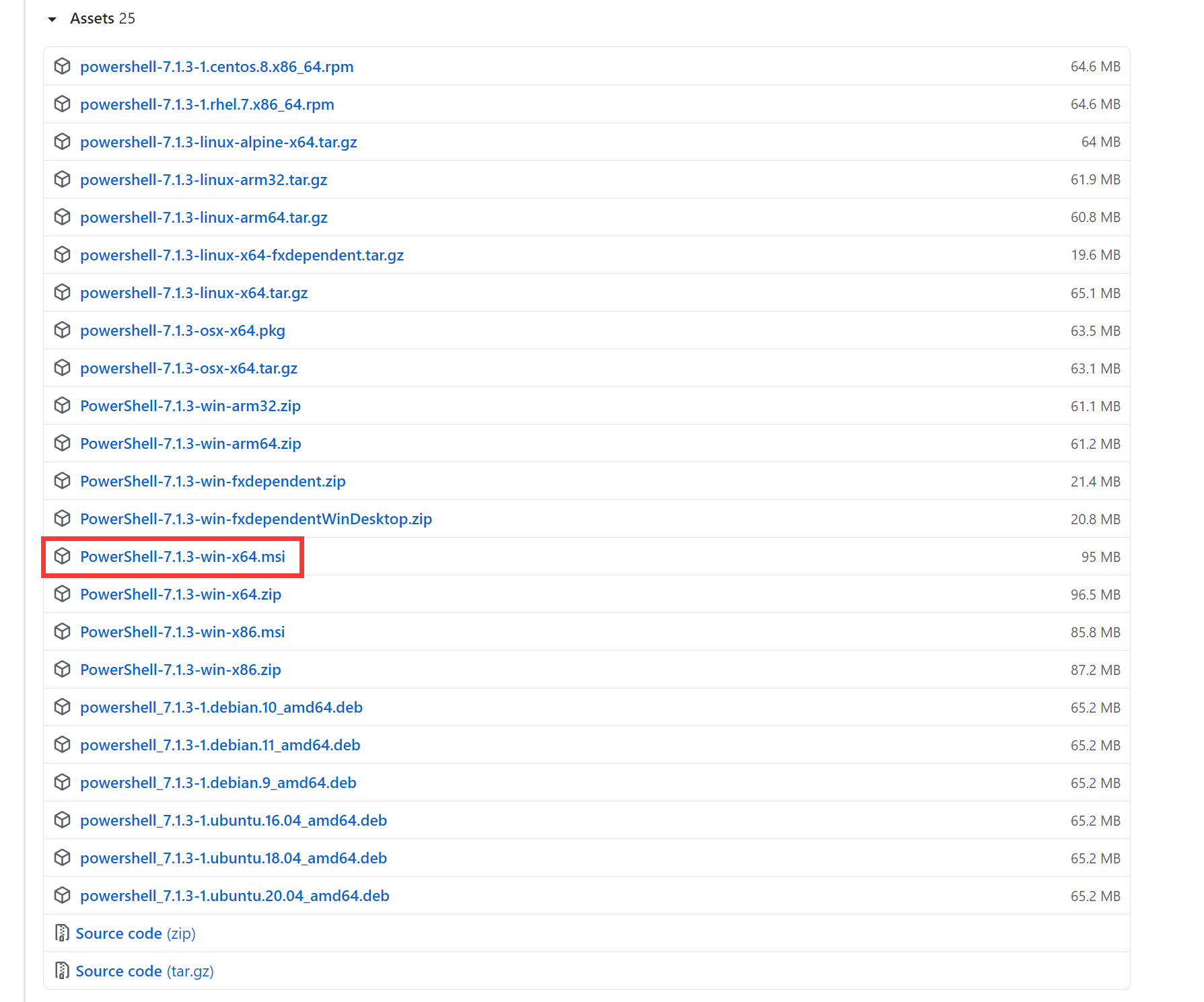
Task: Click package icon beside debian.9 deb
Action: tap(62, 782)
